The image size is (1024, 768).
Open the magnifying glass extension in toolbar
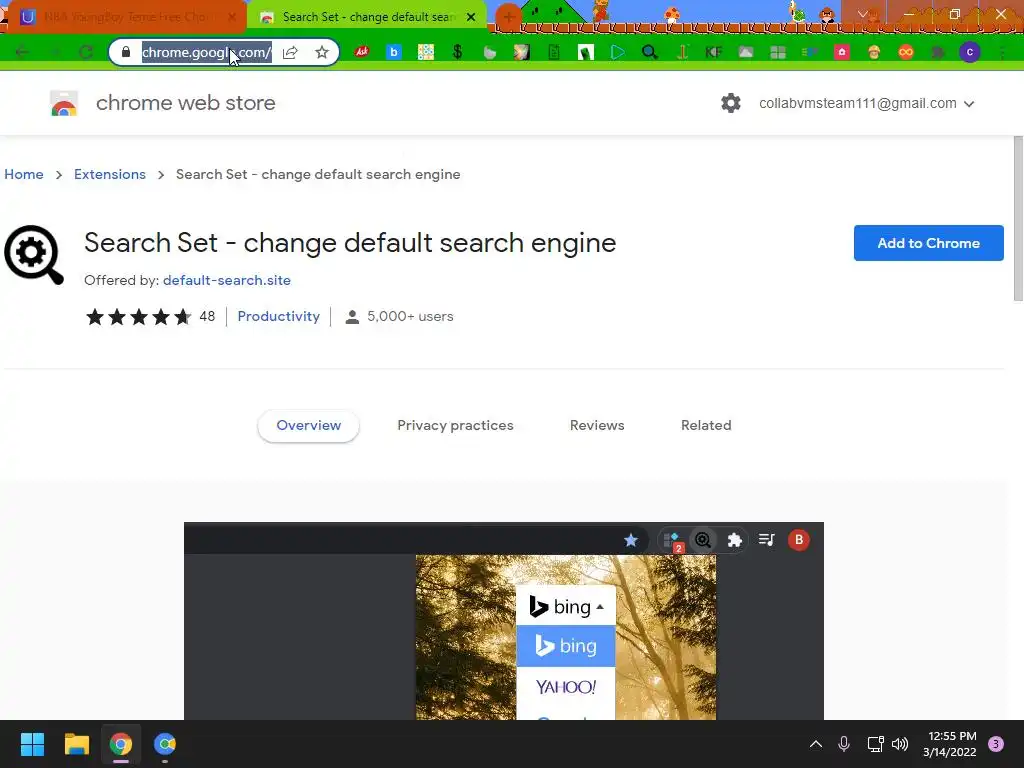point(649,52)
